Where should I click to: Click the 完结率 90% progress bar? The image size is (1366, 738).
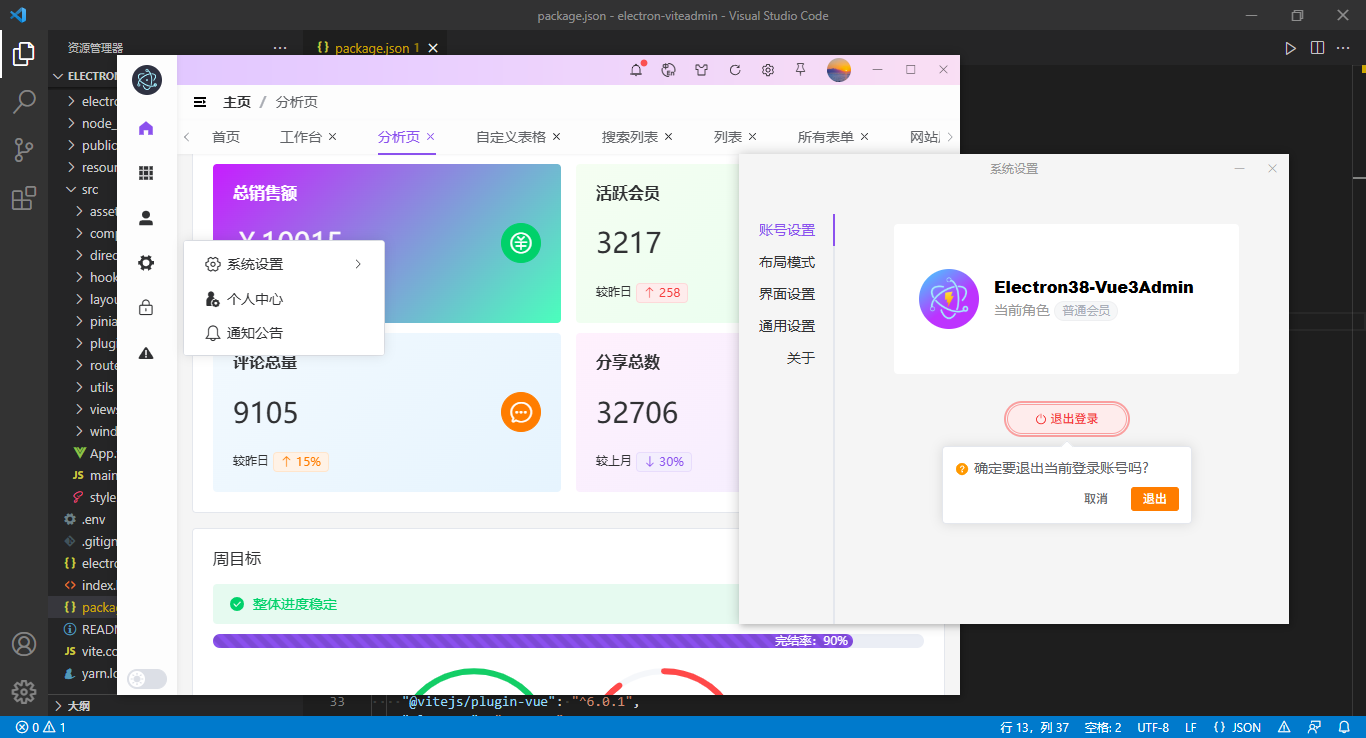[530, 640]
